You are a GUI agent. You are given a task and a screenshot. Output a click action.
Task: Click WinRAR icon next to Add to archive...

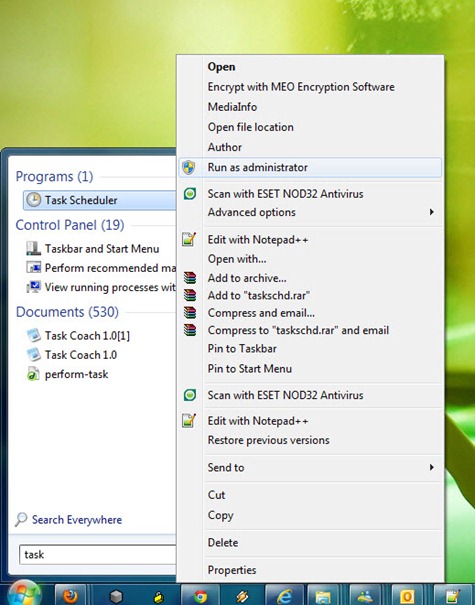(190, 278)
